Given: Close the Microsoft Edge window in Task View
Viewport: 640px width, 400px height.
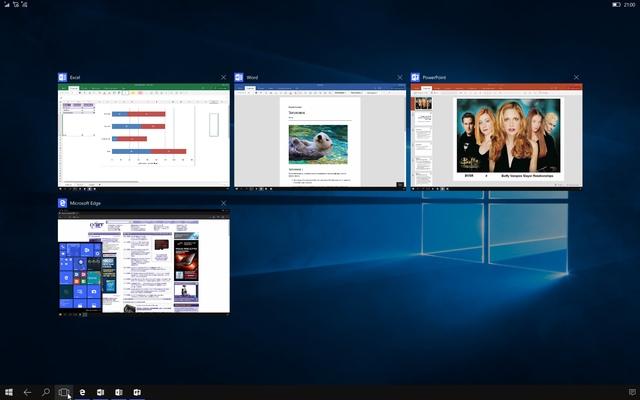Looking at the screenshot, I should pyautogui.click(x=223, y=203).
